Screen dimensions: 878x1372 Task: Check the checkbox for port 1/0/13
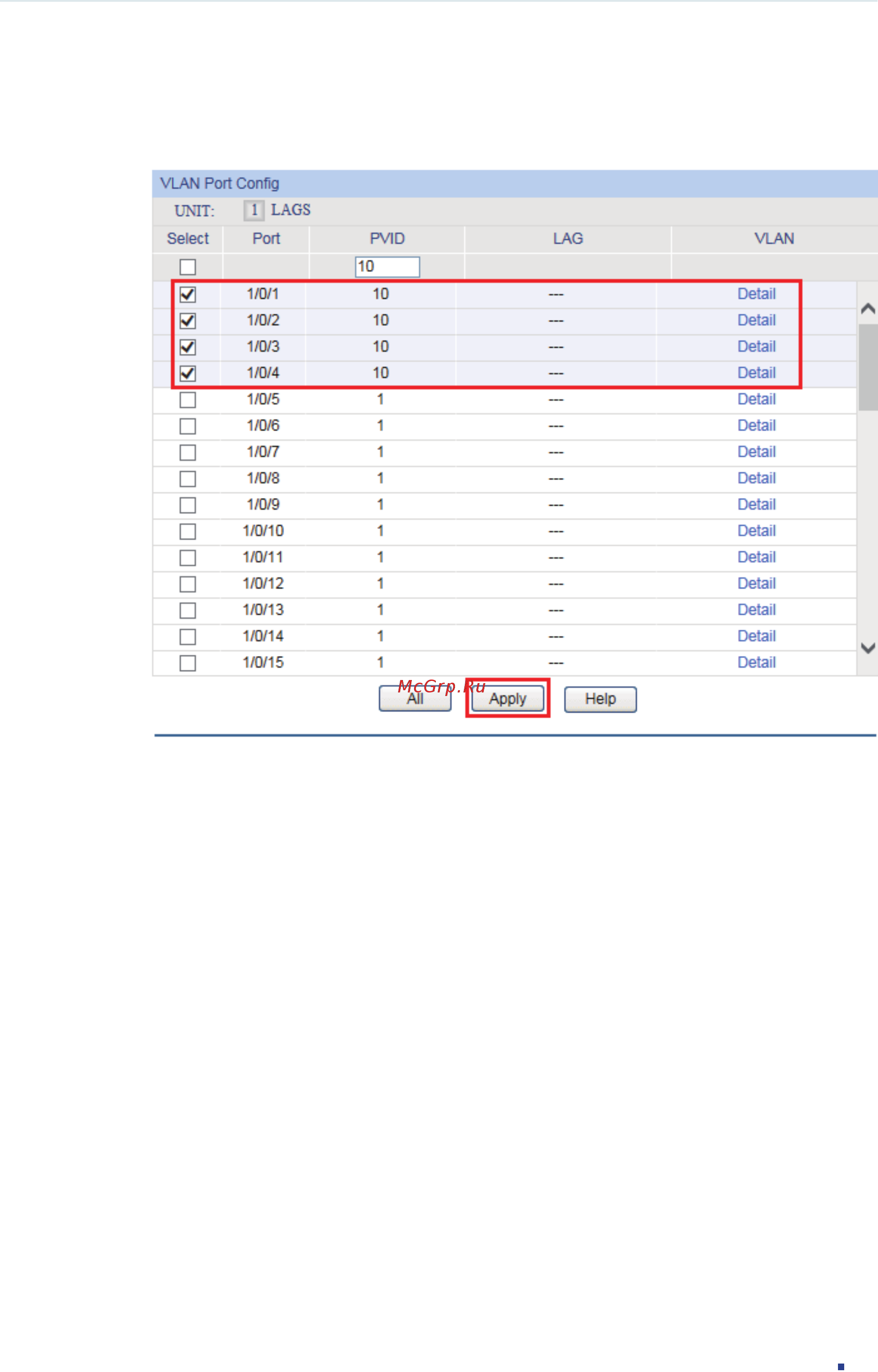point(188,611)
